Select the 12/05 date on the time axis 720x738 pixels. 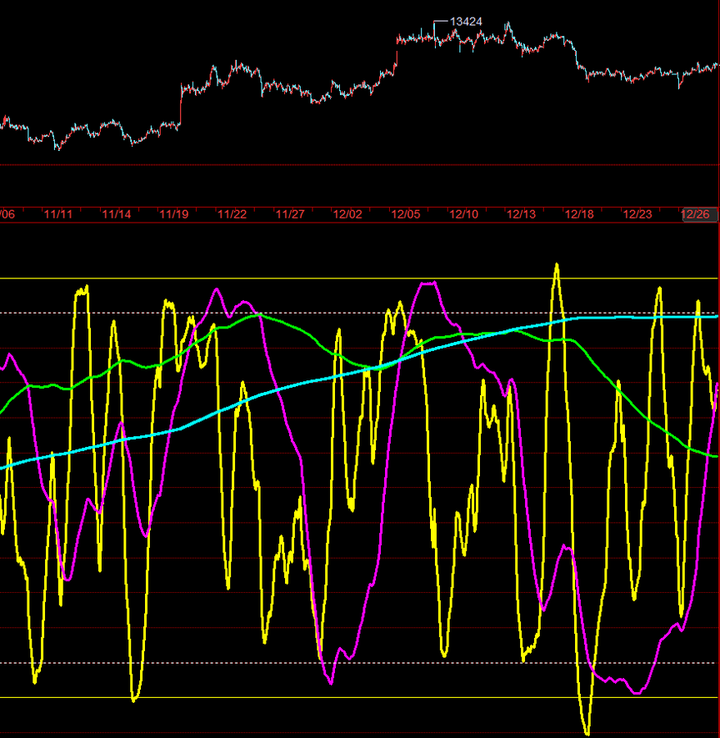click(x=406, y=215)
